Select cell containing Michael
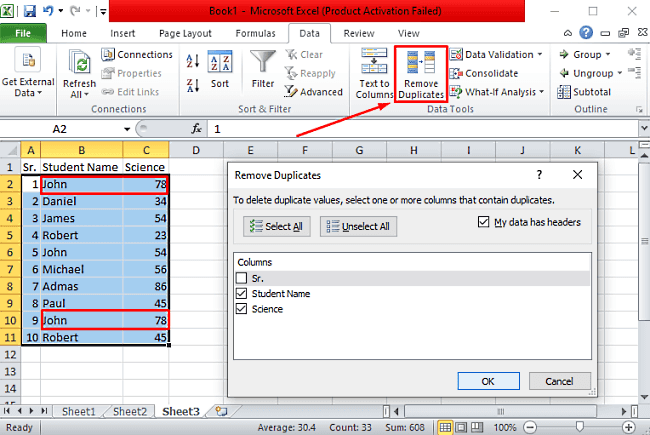Viewport: 650px width, 435px height. click(x=82, y=269)
